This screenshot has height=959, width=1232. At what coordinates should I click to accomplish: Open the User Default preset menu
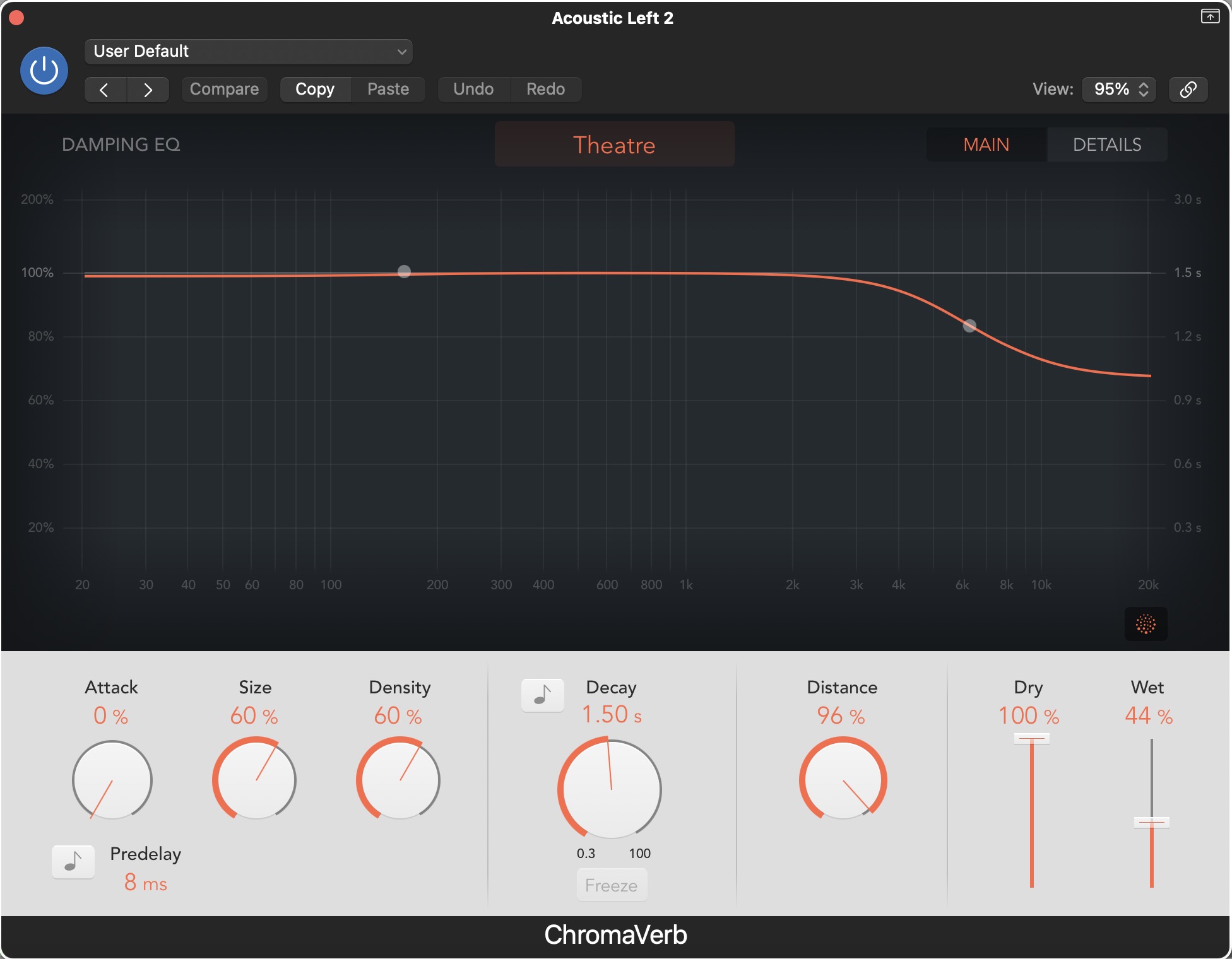248,51
